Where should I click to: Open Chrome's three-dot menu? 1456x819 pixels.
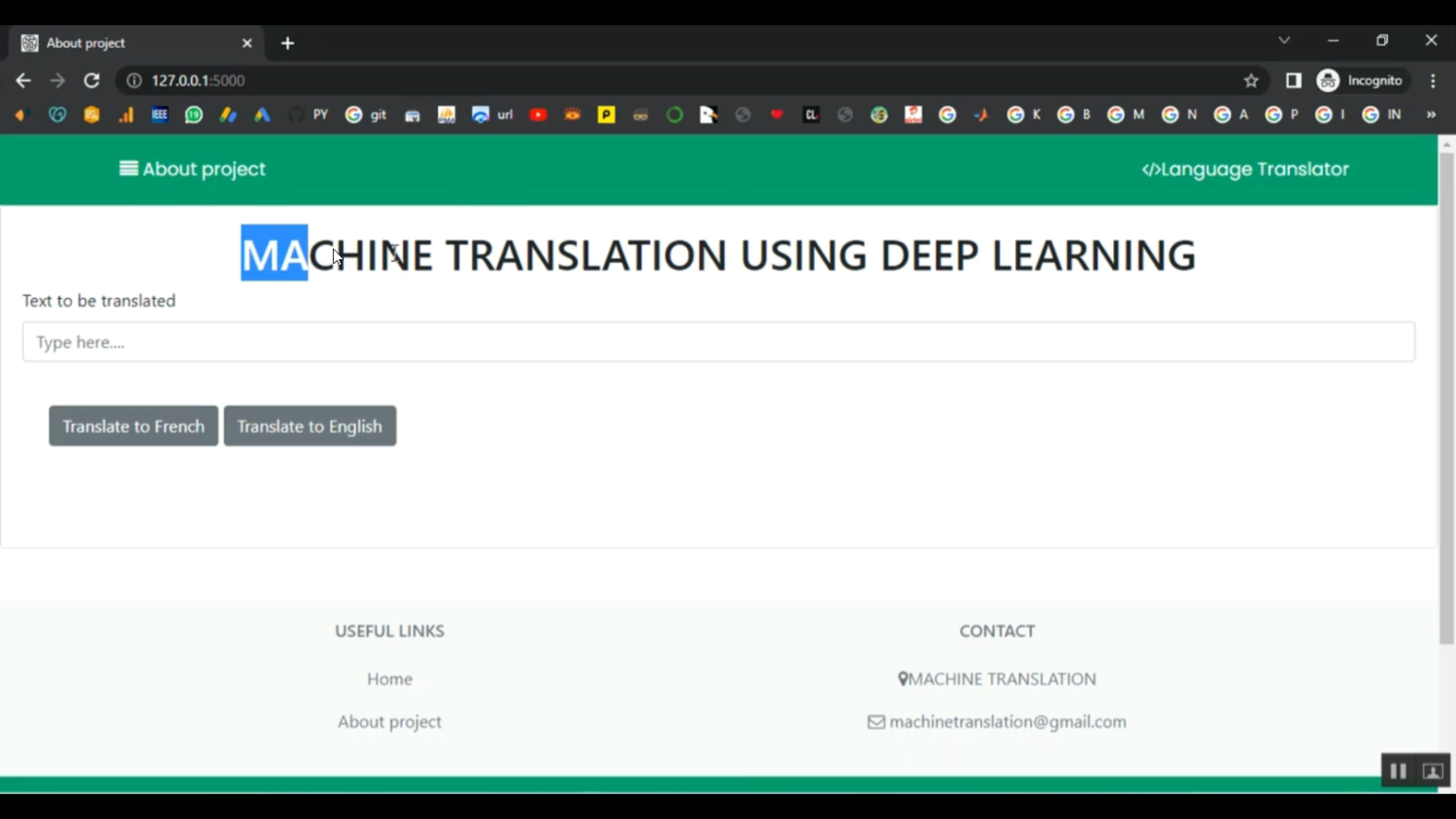point(1433,81)
